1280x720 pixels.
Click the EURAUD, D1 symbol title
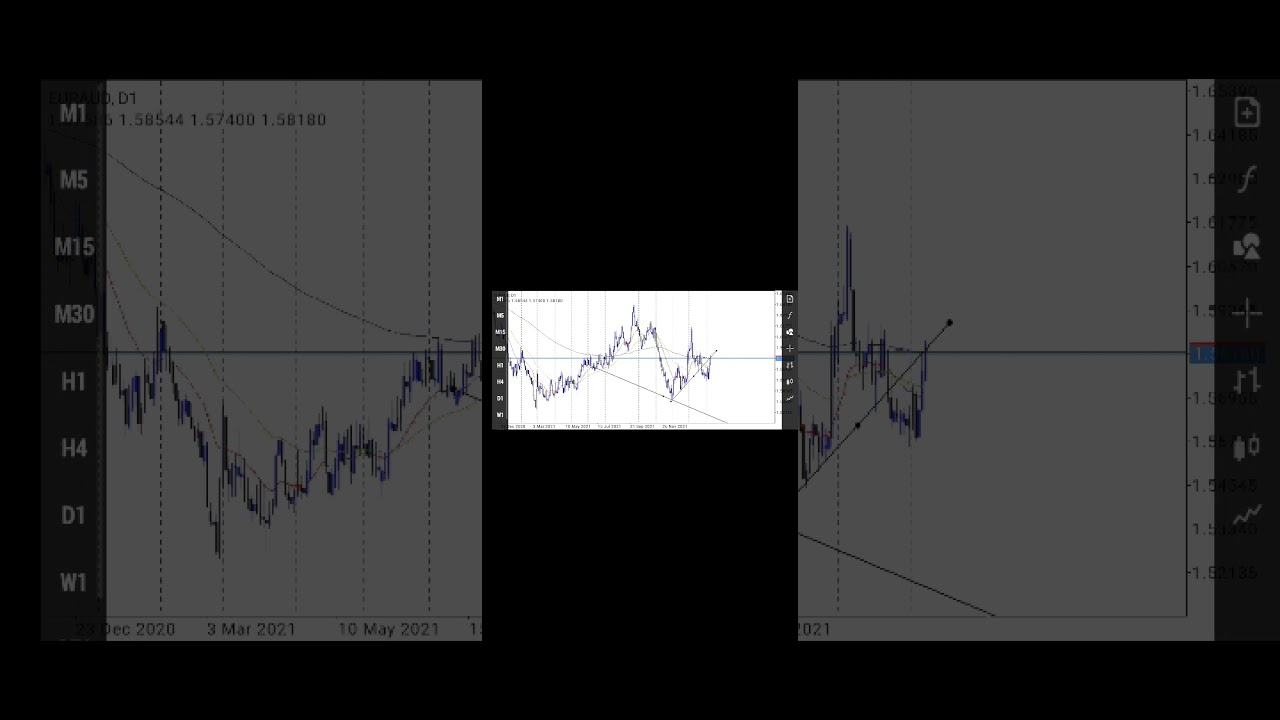(x=93, y=98)
